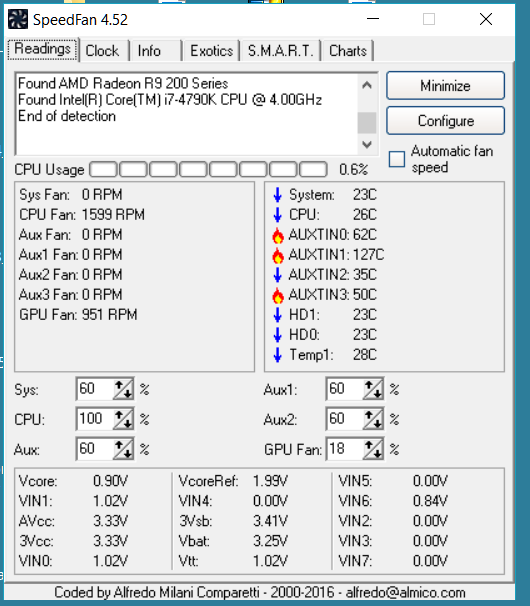Click the CPU Usage bar first segment
530x606 pixels.
pyautogui.click(x=103, y=169)
